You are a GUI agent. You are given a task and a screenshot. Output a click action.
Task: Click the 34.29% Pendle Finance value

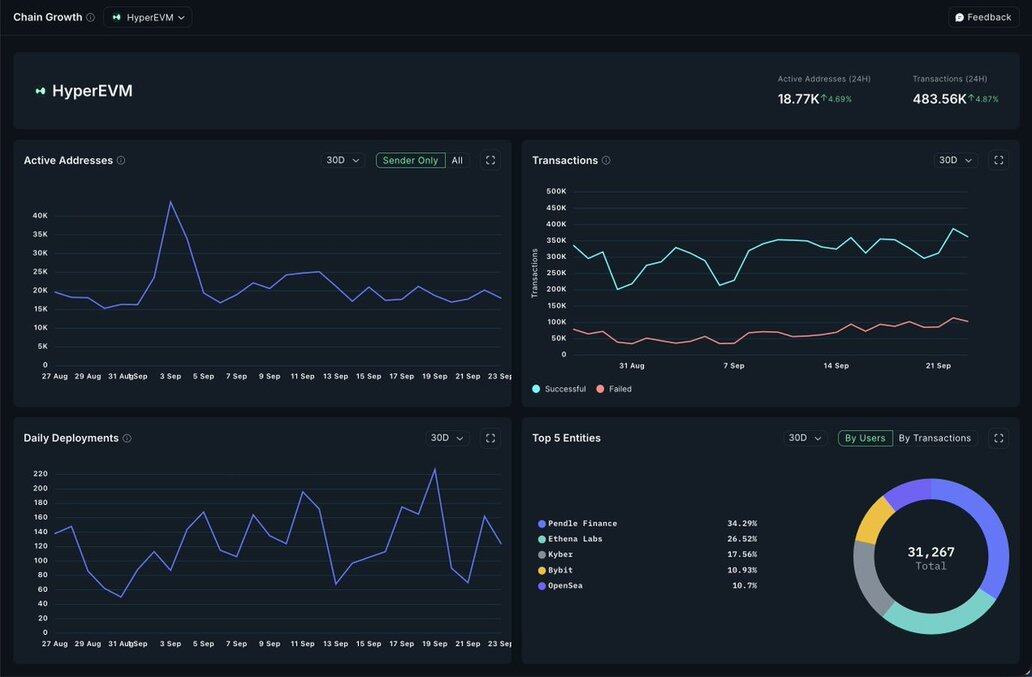coord(742,524)
